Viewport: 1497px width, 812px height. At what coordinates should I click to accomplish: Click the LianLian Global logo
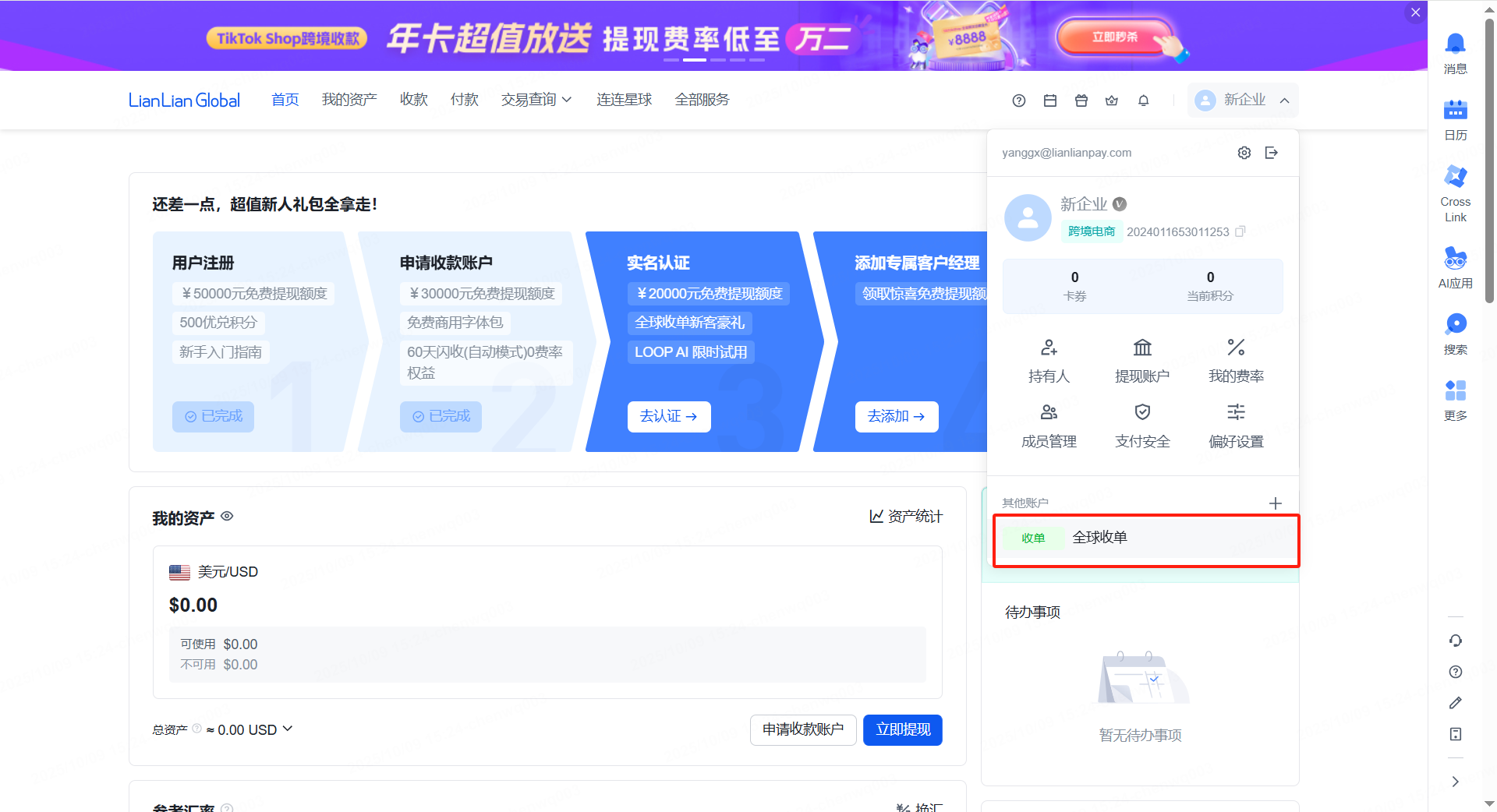(184, 101)
